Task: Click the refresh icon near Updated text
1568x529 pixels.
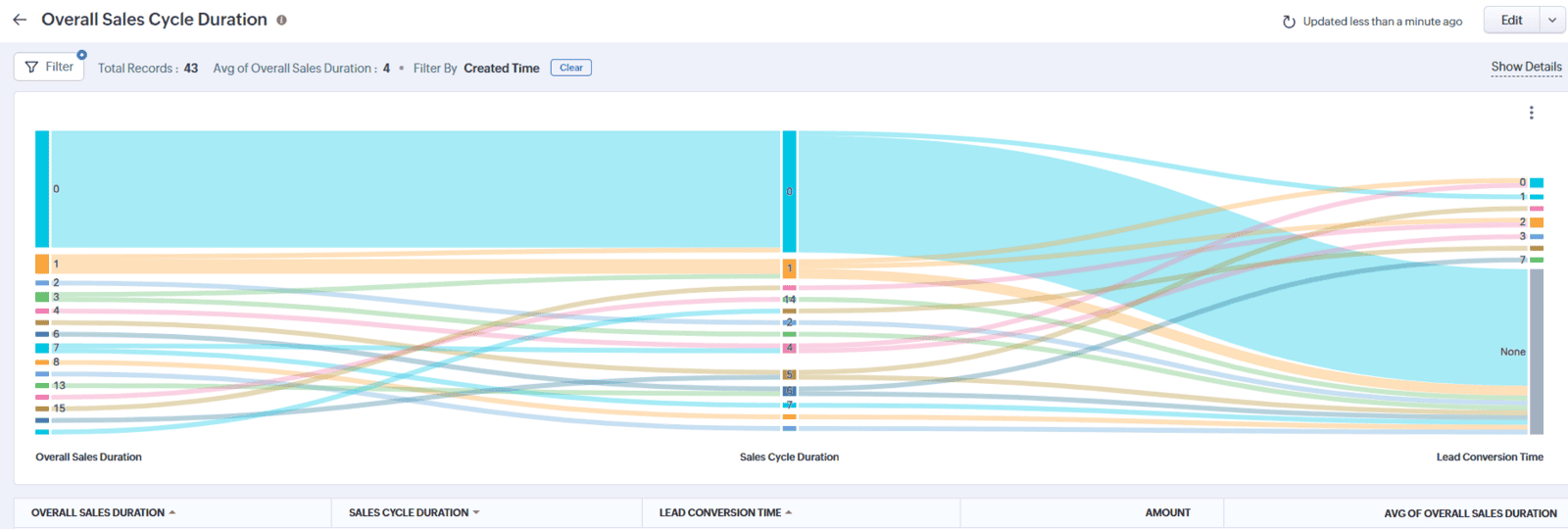Action: tap(1289, 22)
